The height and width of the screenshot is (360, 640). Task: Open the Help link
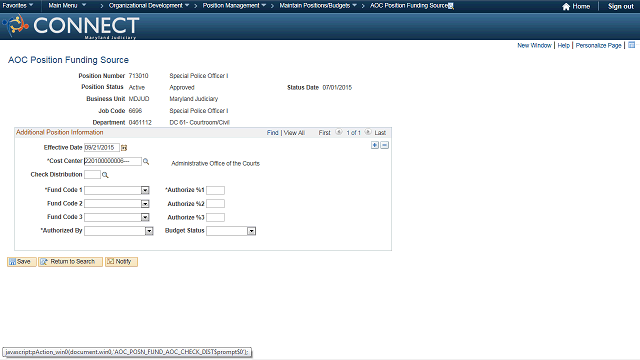[x=563, y=45]
